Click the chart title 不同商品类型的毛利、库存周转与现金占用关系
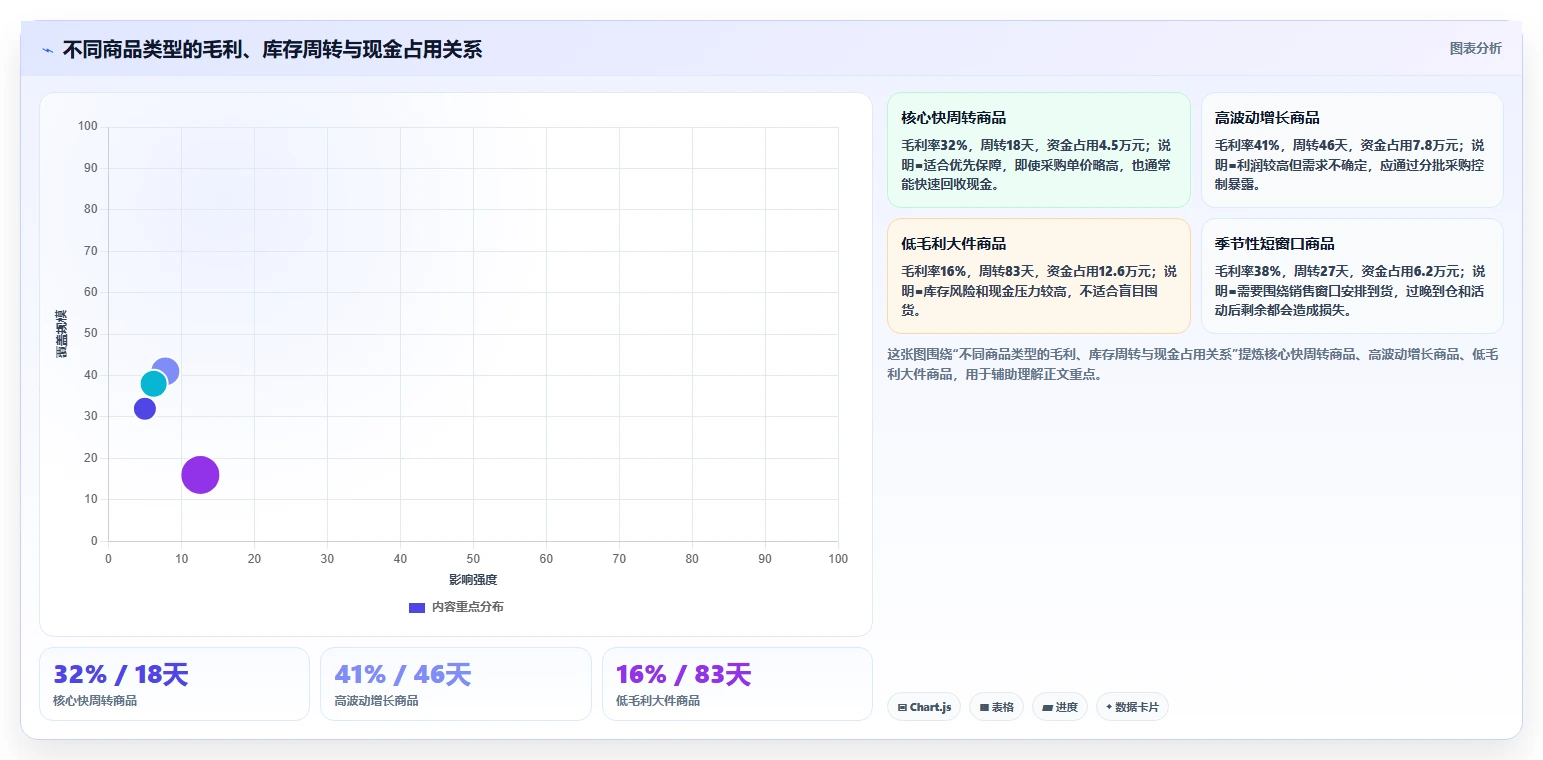Screen dimensions: 1543x760 [272, 50]
